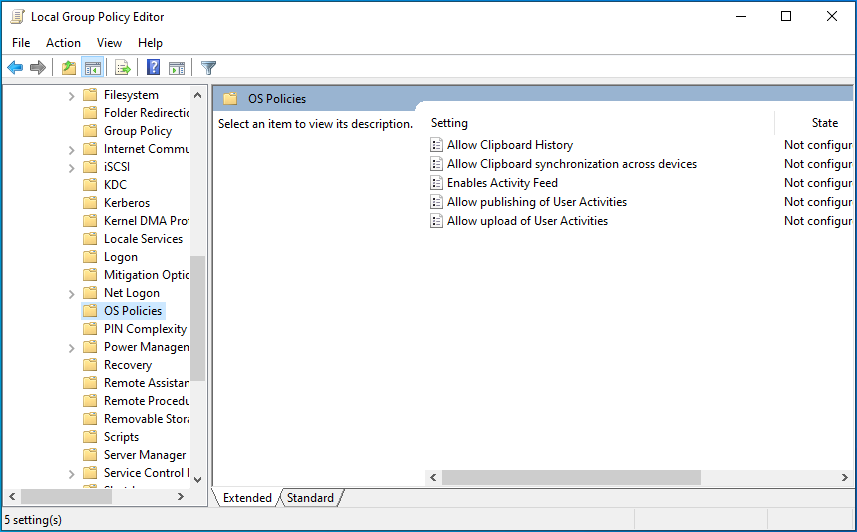Open Allow upload of User Activities setting
This screenshot has width=857, height=532.
click(527, 221)
